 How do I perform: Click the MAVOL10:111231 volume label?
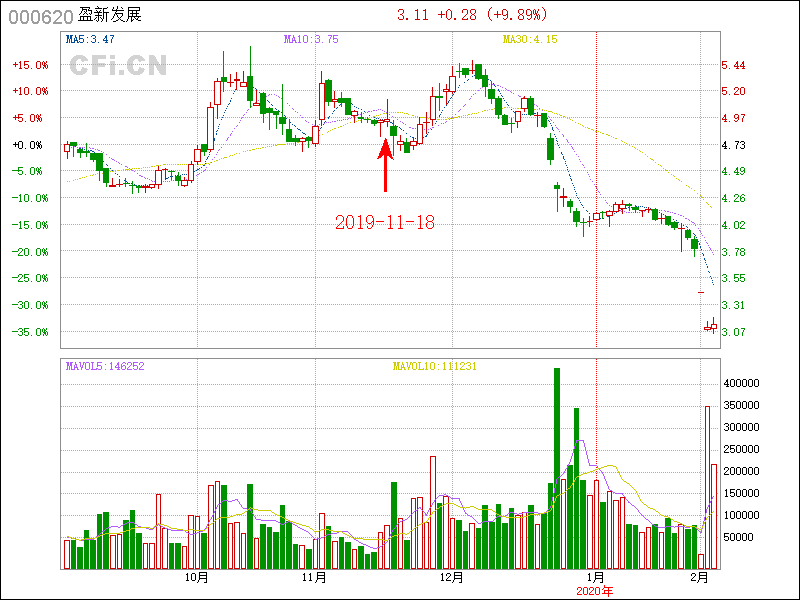click(x=434, y=366)
